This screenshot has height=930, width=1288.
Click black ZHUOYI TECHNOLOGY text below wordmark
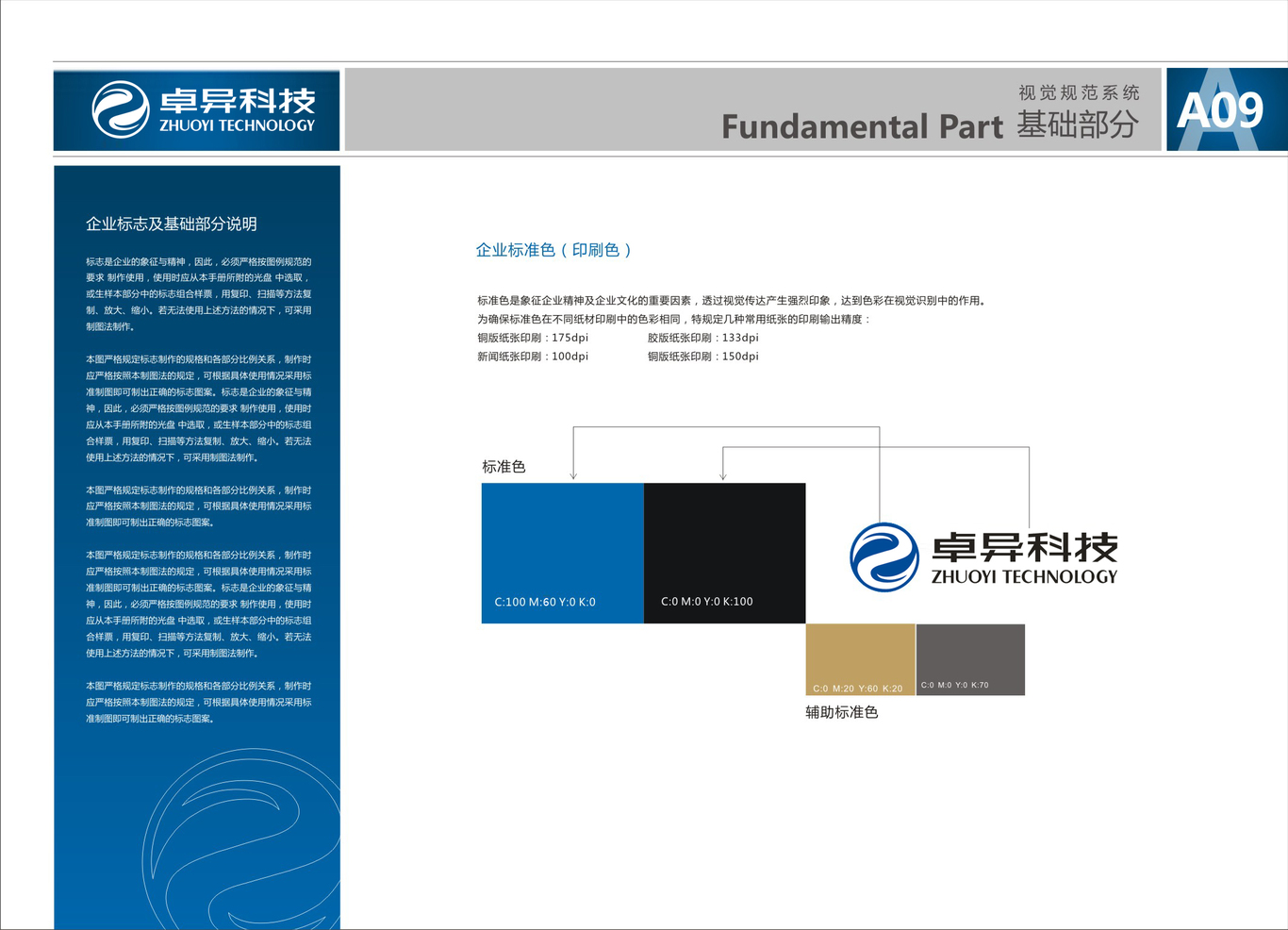click(1025, 576)
